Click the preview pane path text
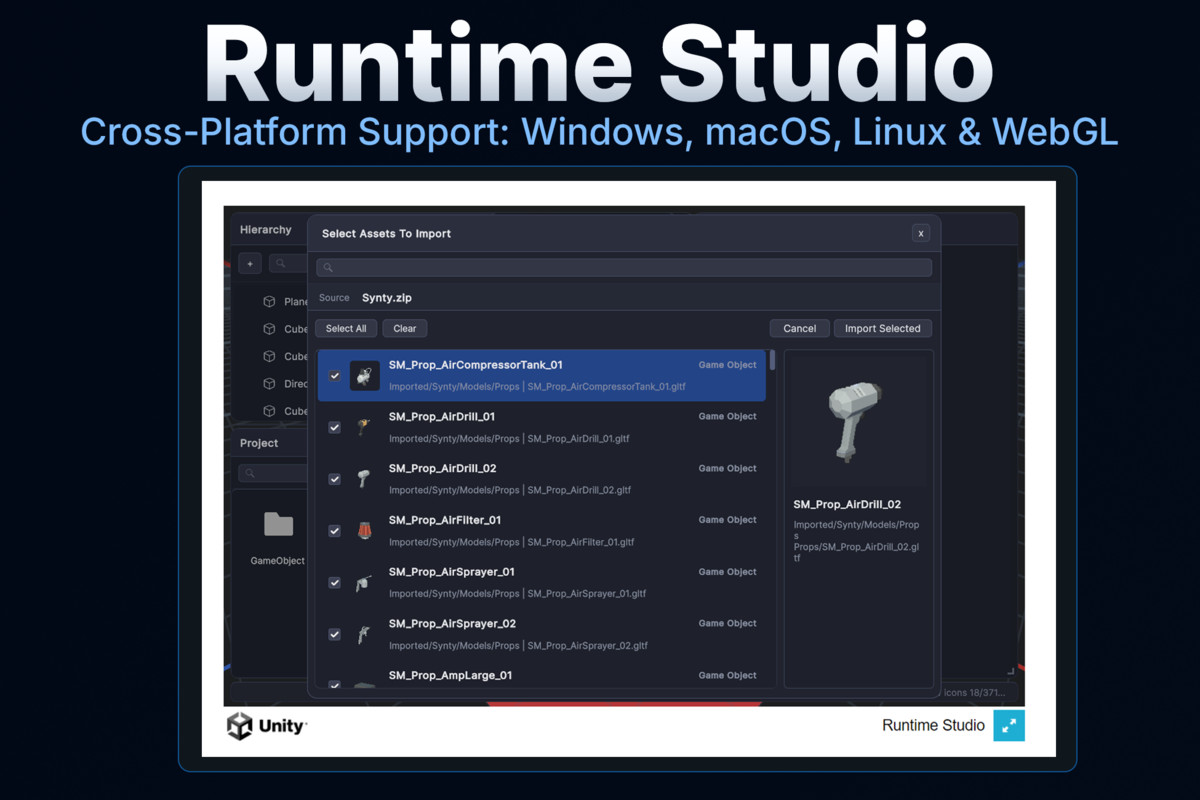Viewport: 1200px width, 800px height. 857,541
